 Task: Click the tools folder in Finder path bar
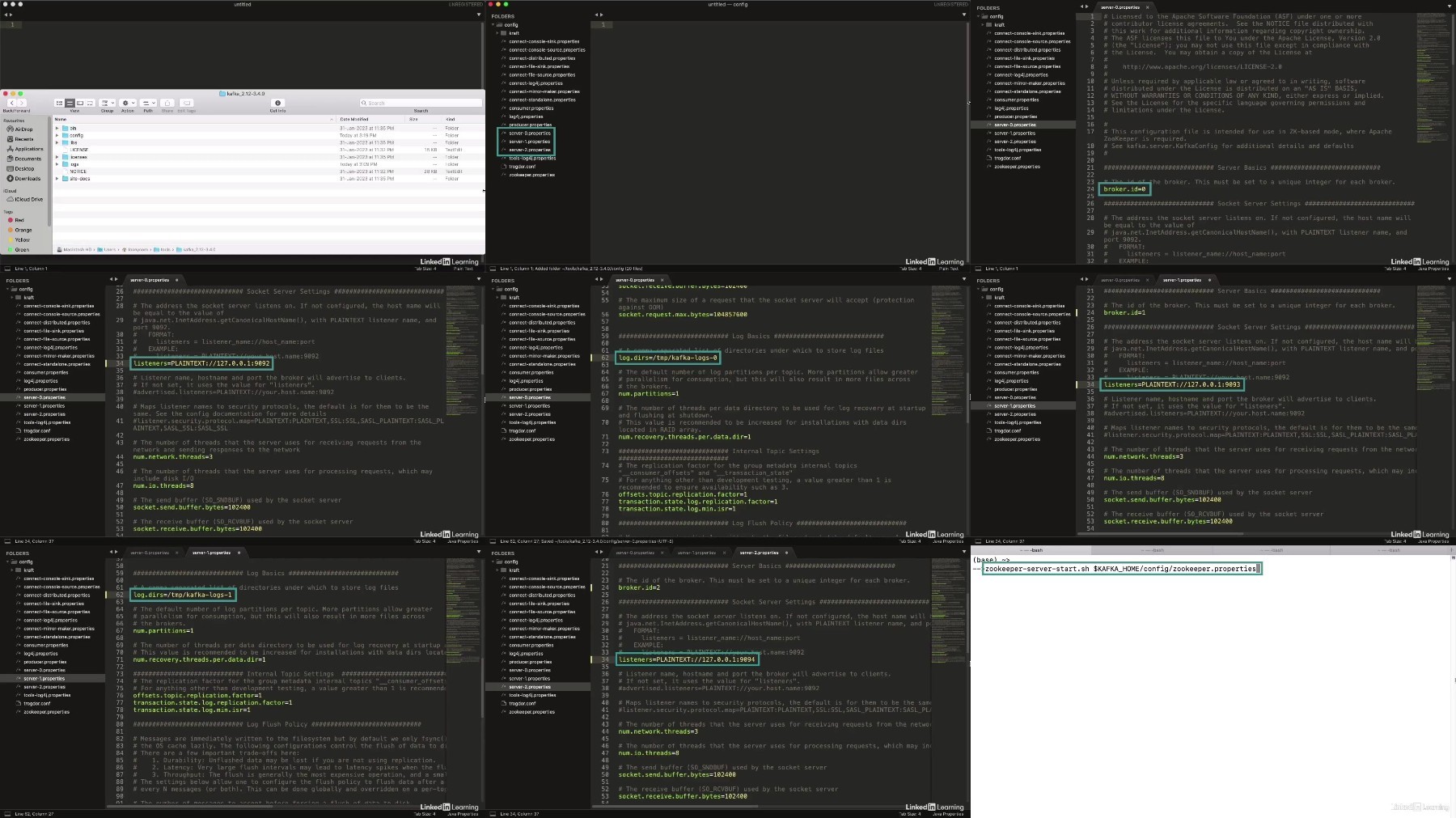pos(165,249)
